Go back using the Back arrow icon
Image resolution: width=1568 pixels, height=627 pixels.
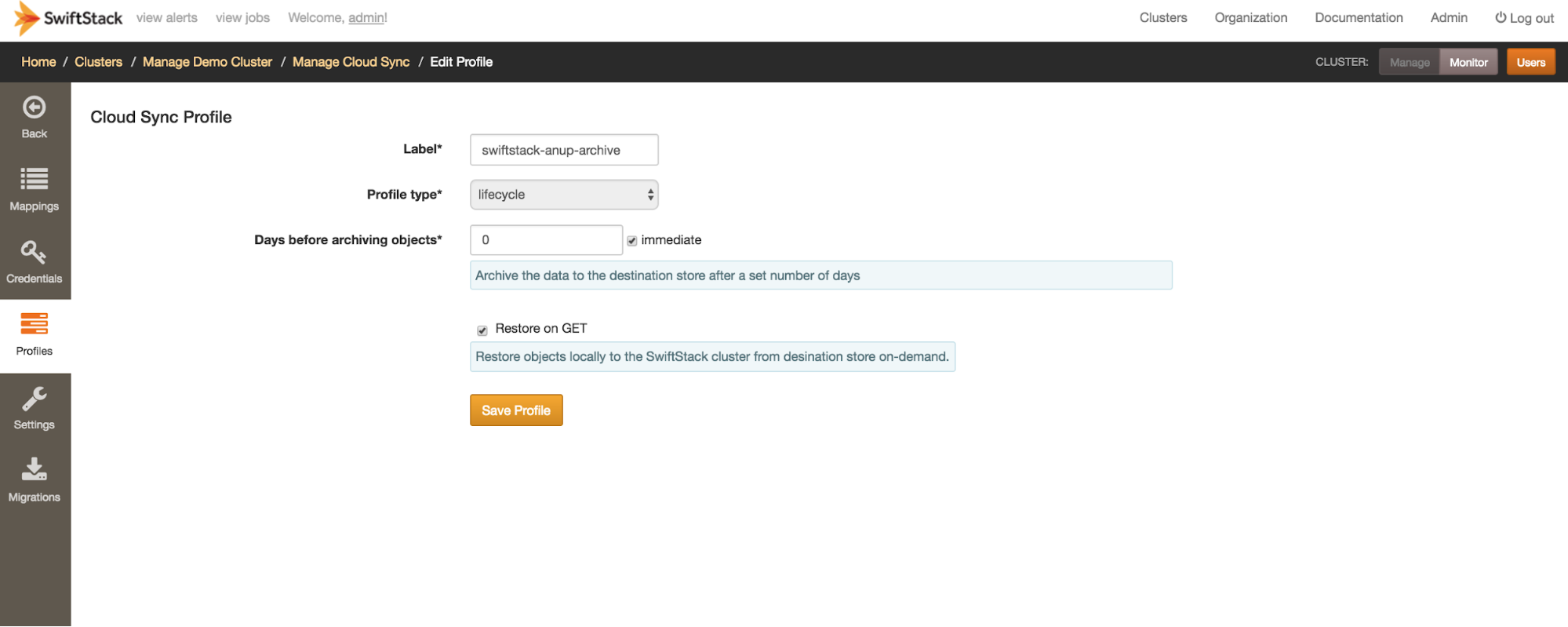coord(35,108)
